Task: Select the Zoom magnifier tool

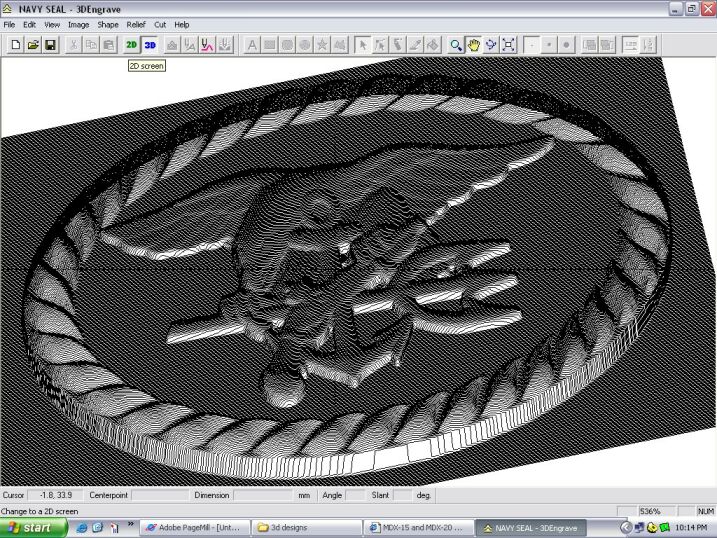Action: [456, 45]
